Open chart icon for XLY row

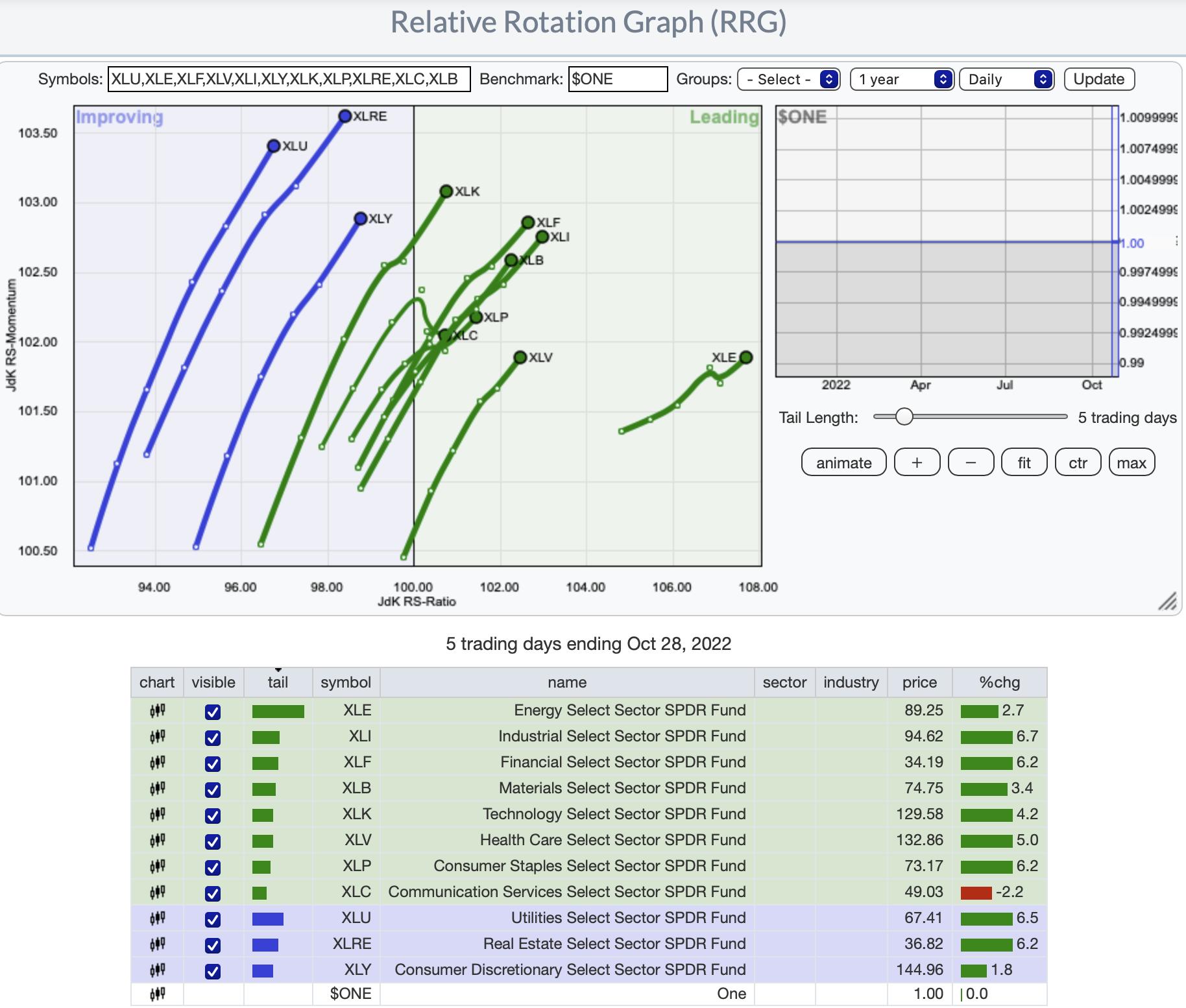pyautogui.click(x=157, y=970)
